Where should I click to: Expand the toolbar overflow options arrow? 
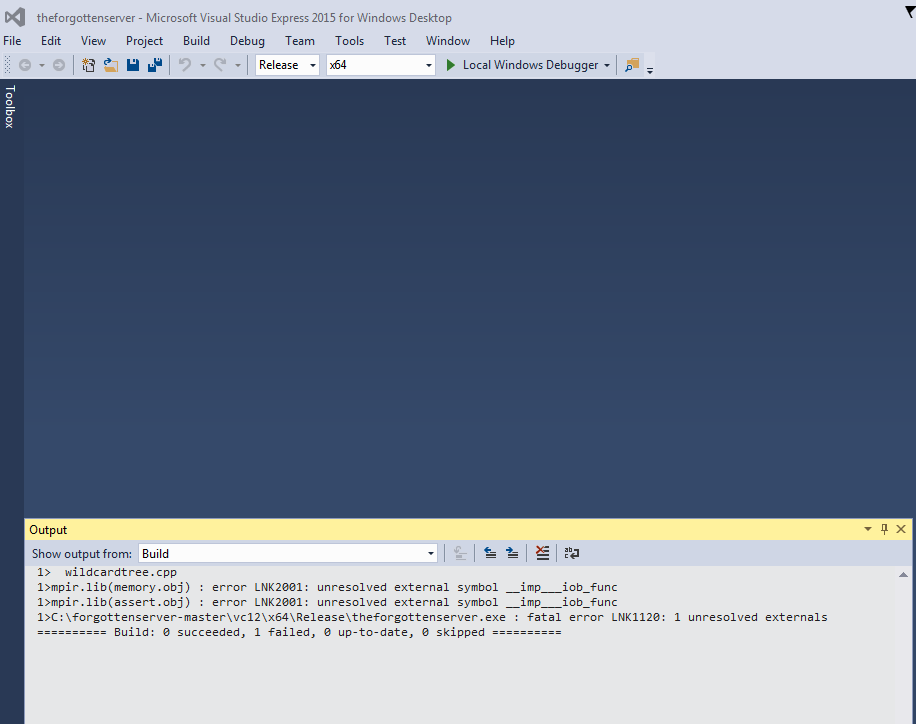(650, 71)
